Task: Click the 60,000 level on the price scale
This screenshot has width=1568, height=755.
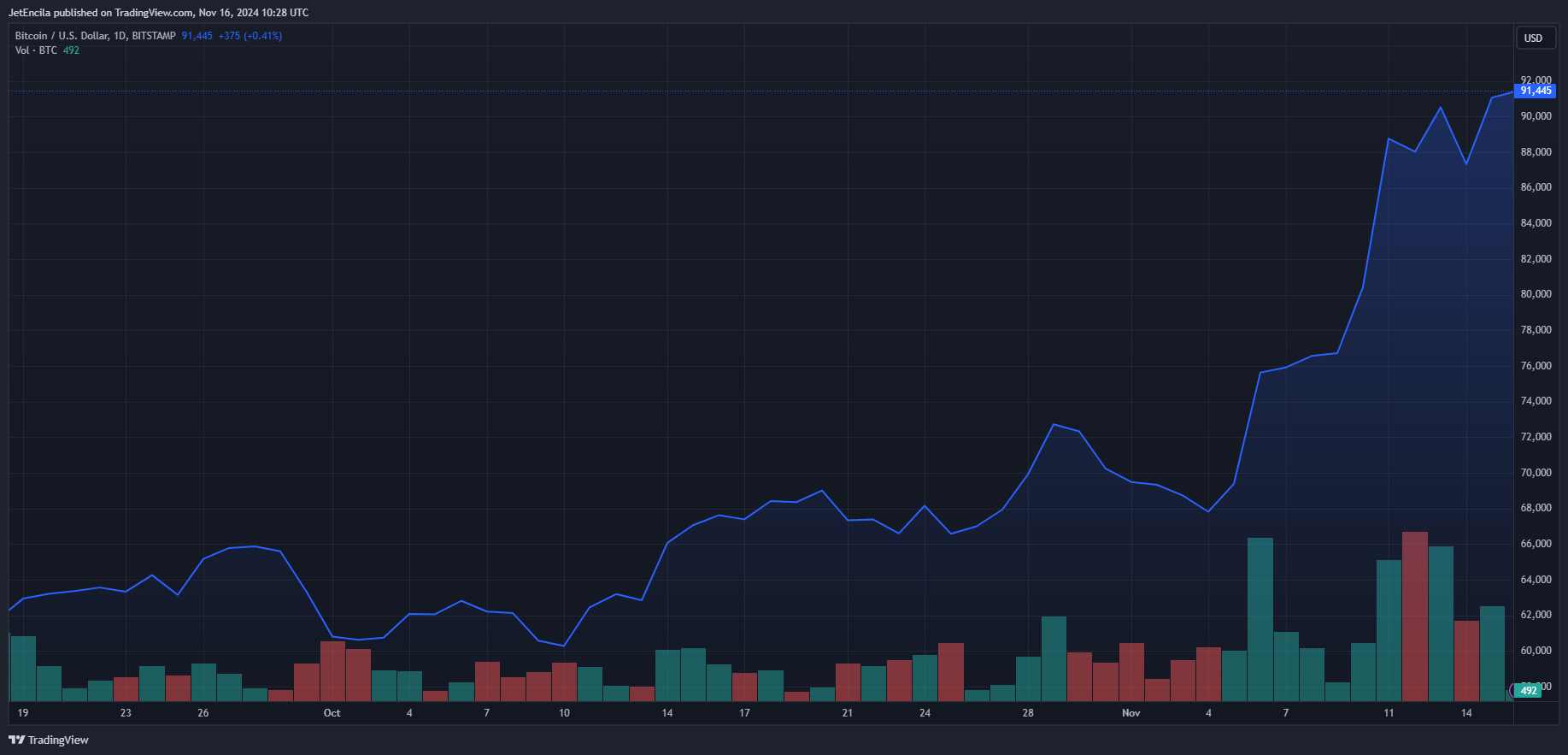Action: click(1536, 651)
